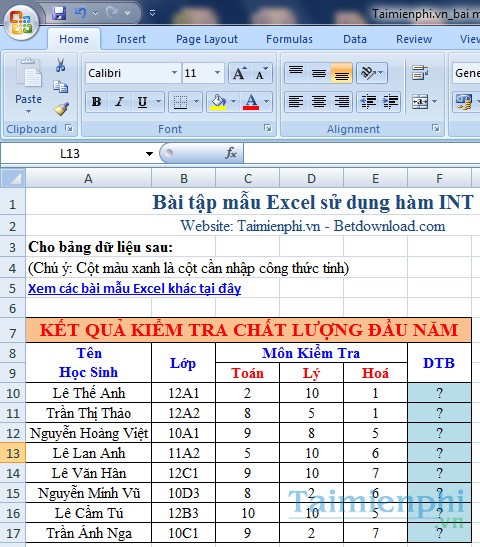This screenshot has width=480, height=547.
Task: Align text right
Action: (x=342, y=102)
